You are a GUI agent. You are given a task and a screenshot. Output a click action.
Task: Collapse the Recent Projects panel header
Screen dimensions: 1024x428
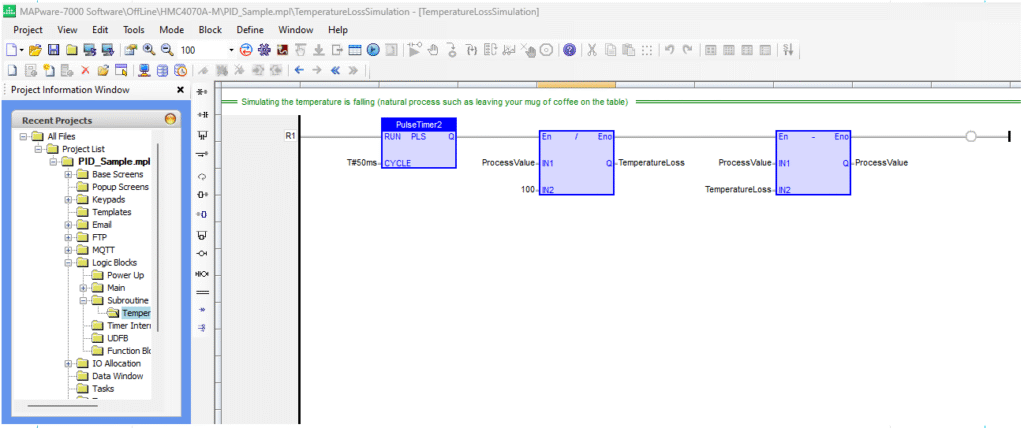170,120
